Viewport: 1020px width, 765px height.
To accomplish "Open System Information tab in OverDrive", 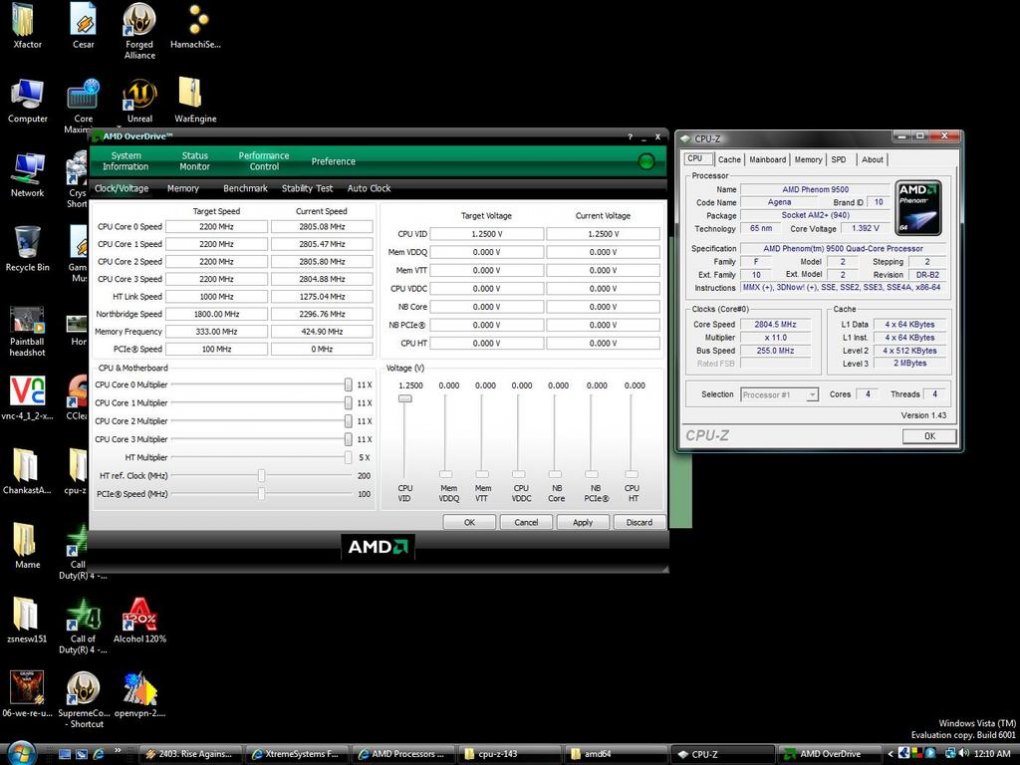I will pos(126,161).
